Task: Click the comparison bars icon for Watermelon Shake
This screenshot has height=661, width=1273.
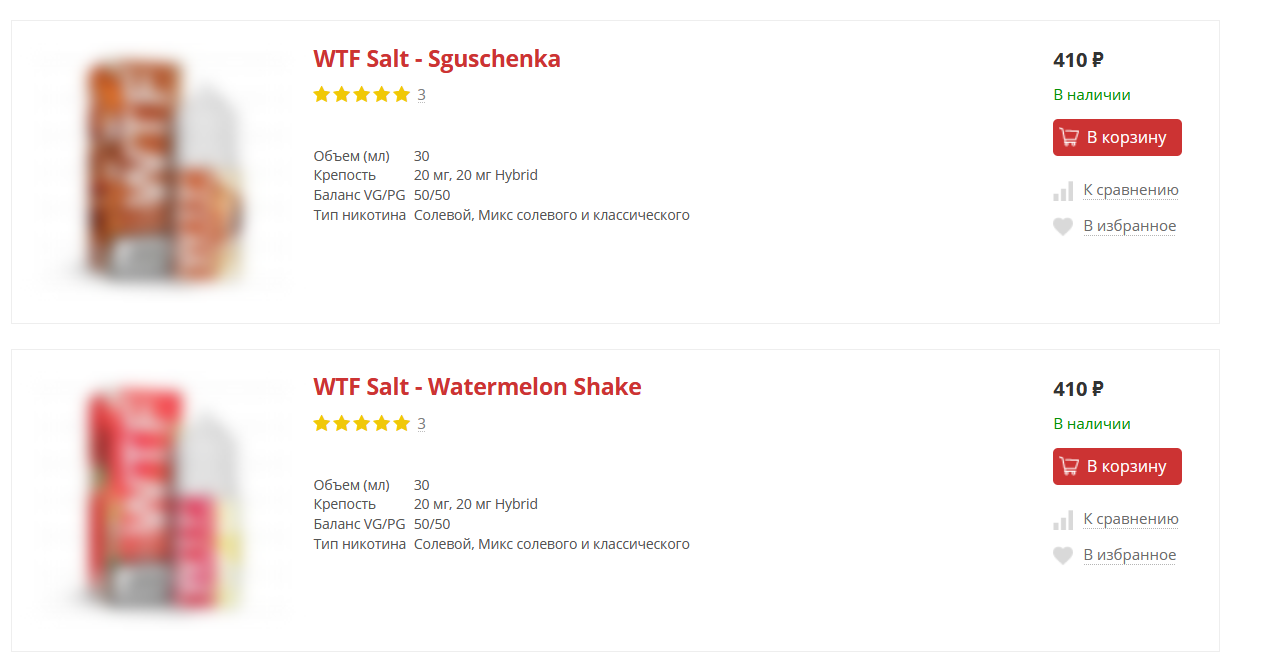Action: click(x=1063, y=520)
